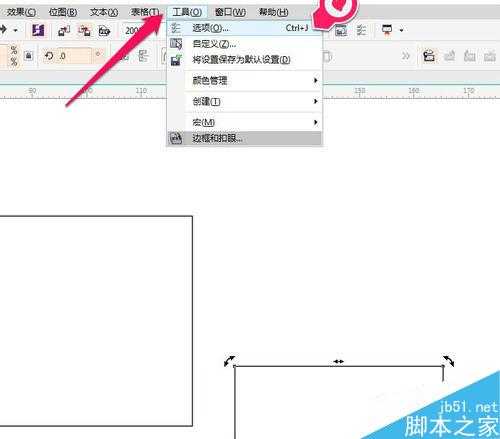Open the 效果(C) menu
The height and width of the screenshot is (439, 500).
click(x=21, y=12)
